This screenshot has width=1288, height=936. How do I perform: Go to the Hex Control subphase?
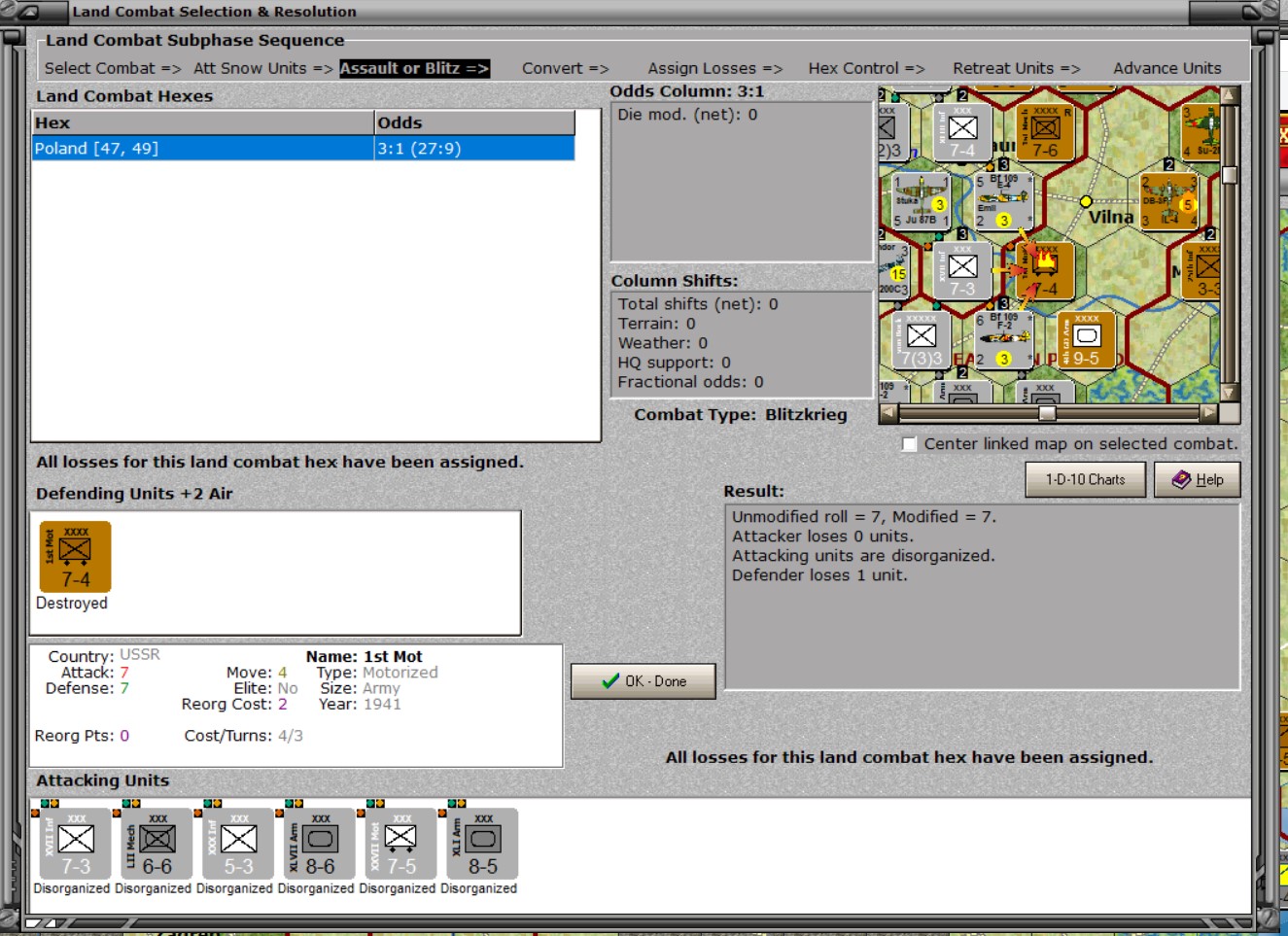pos(867,68)
